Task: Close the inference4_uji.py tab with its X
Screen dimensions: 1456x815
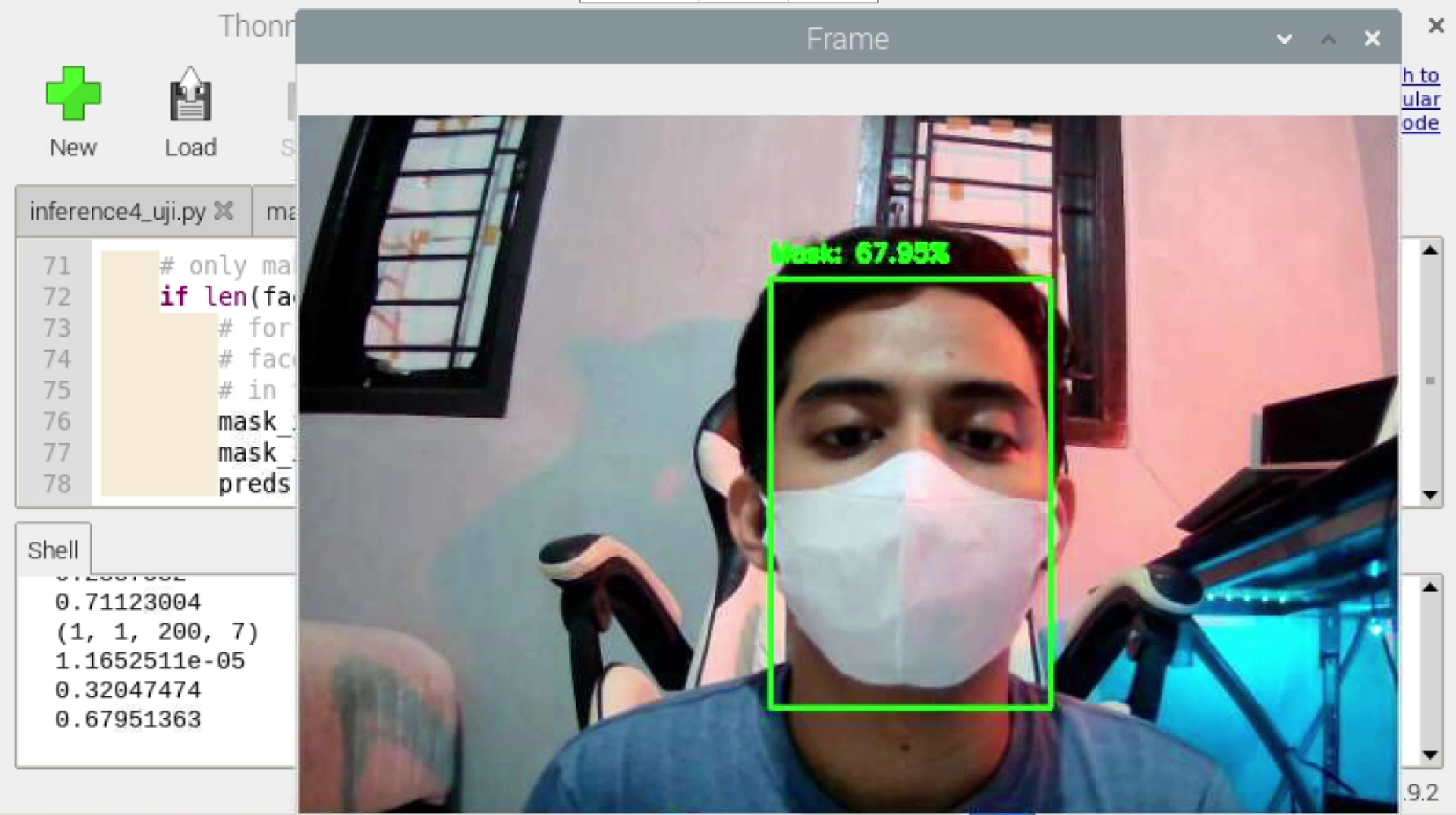Action: 224,212
